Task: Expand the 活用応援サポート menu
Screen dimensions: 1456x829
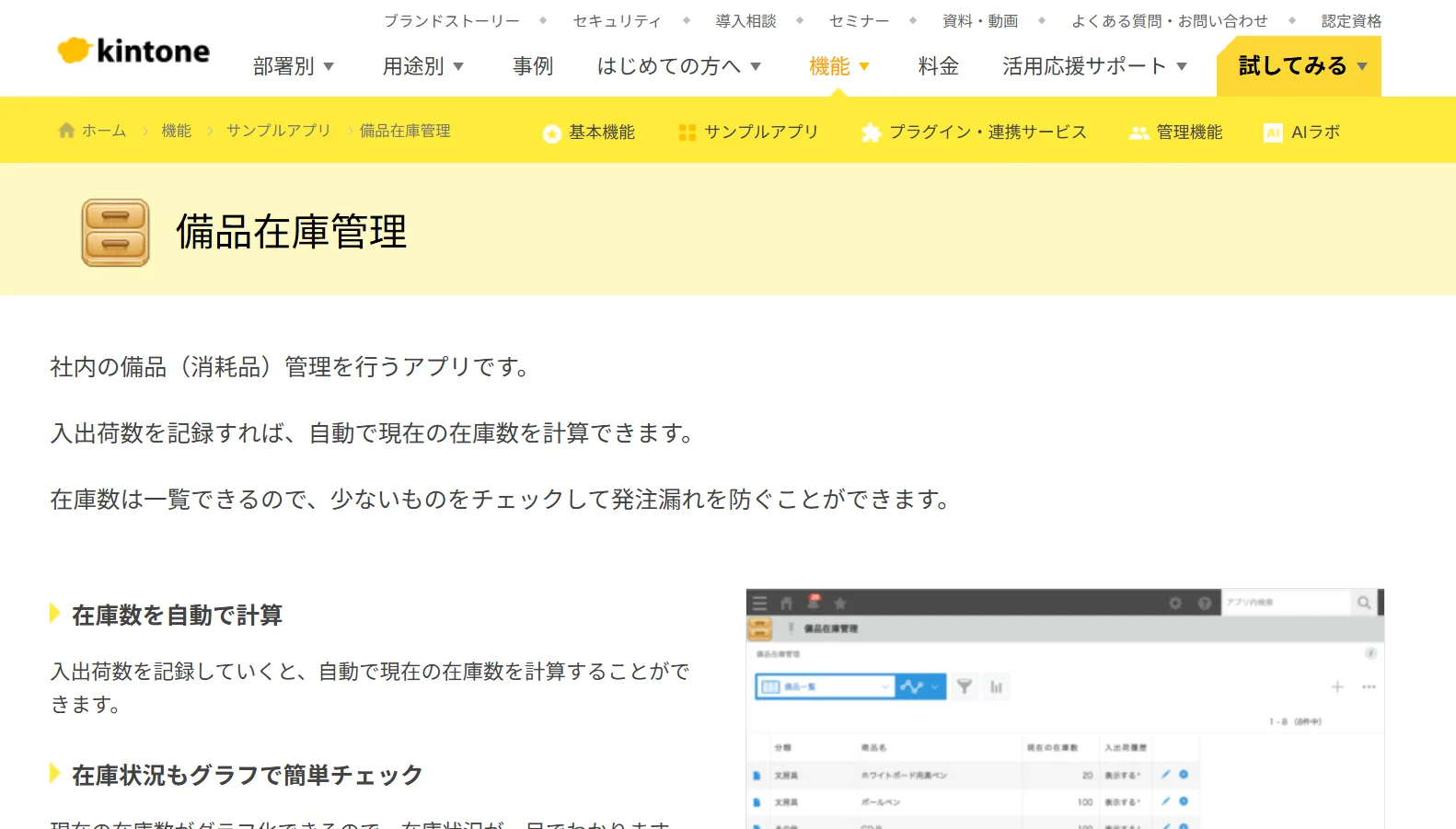Action: [x=1095, y=66]
